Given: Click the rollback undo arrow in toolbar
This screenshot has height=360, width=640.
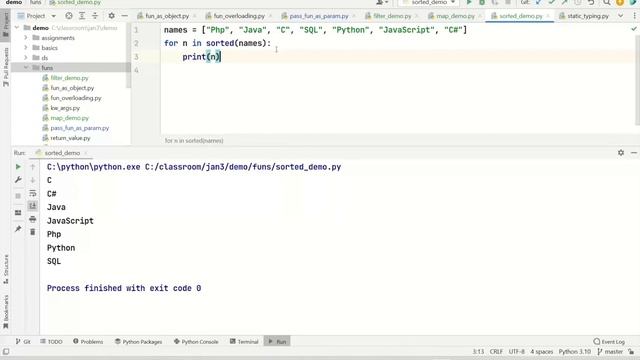Looking at the screenshot, I should pos(591,2).
